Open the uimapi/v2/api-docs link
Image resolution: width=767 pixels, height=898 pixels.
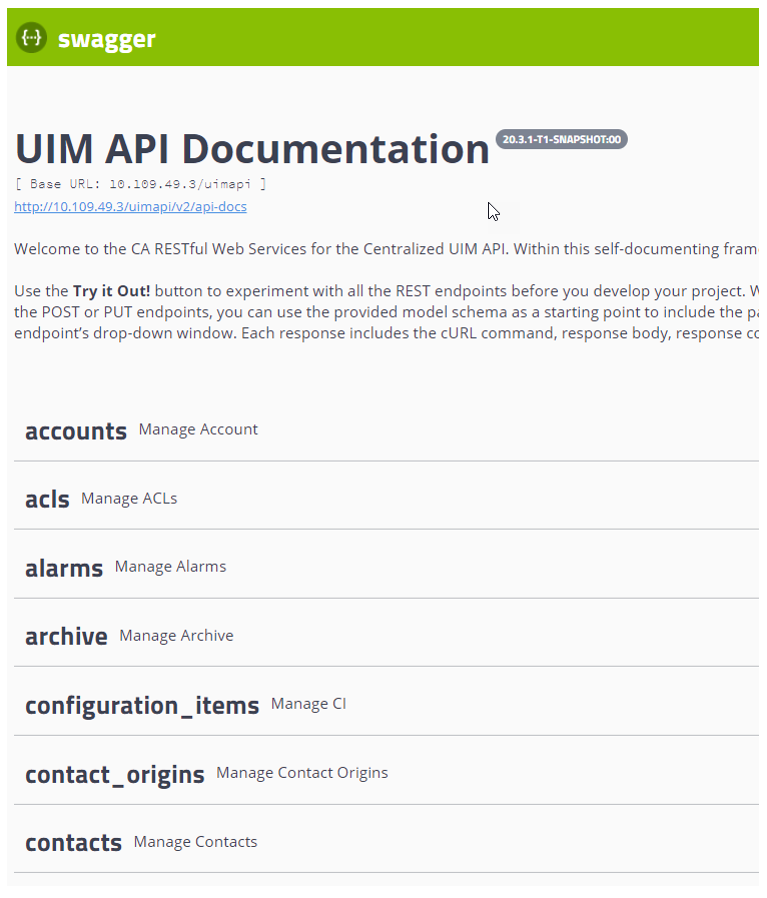pyautogui.click(x=130, y=207)
